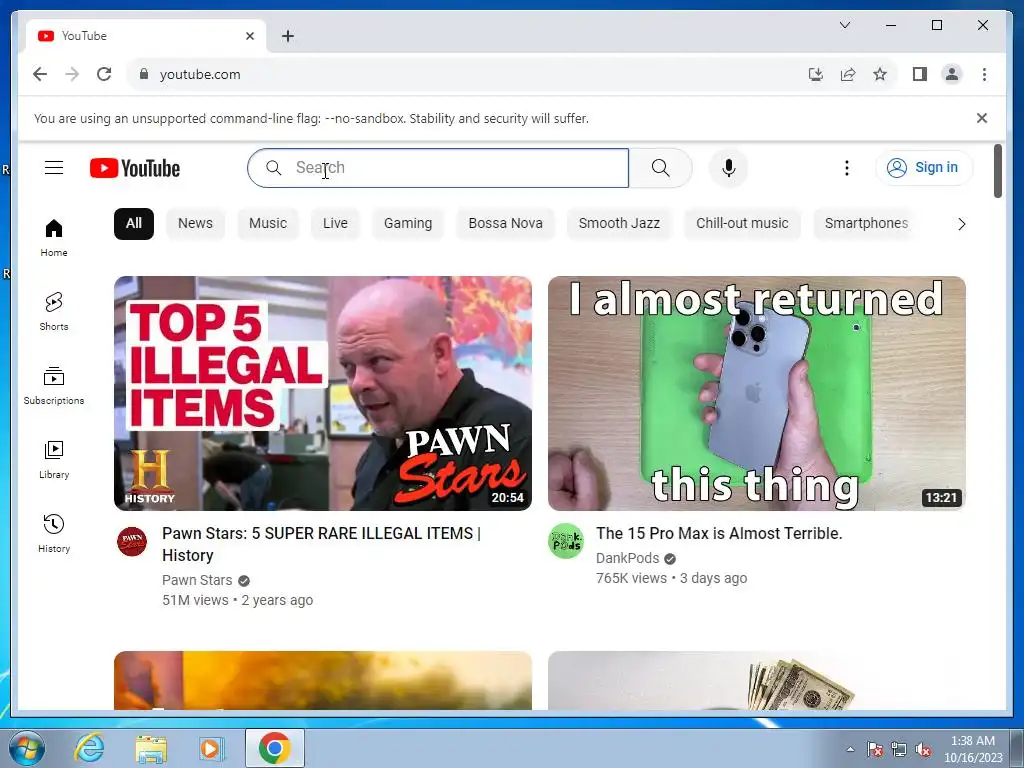Dismiss the no-sandbox warning bar

pyautogui.click(x=982, y=118)
